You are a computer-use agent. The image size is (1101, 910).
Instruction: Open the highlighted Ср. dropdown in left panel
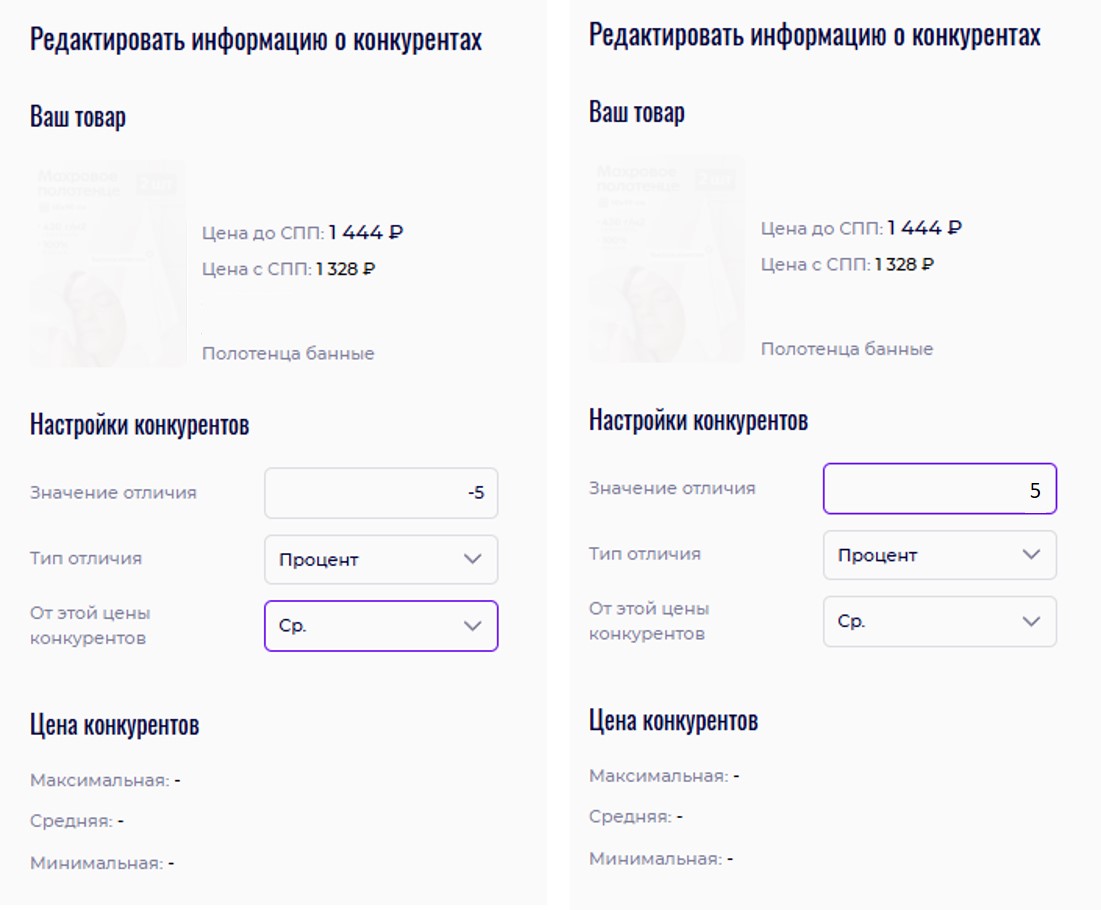coord(381,626)
